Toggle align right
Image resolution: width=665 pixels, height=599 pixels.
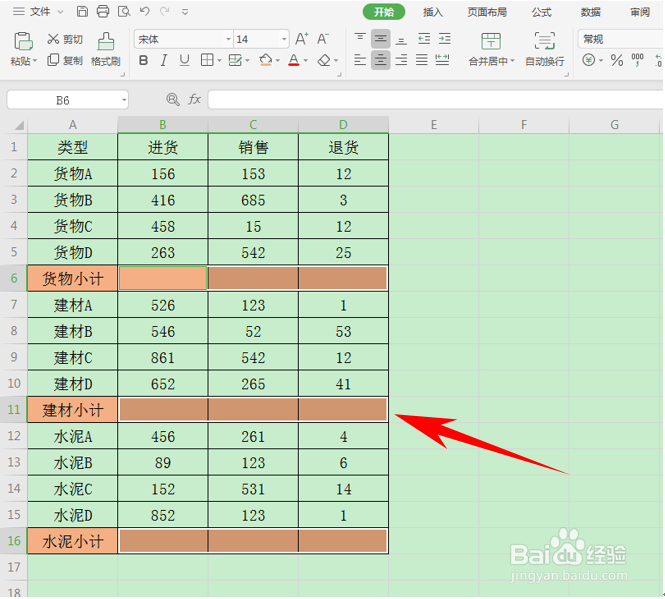coord(401,60)
